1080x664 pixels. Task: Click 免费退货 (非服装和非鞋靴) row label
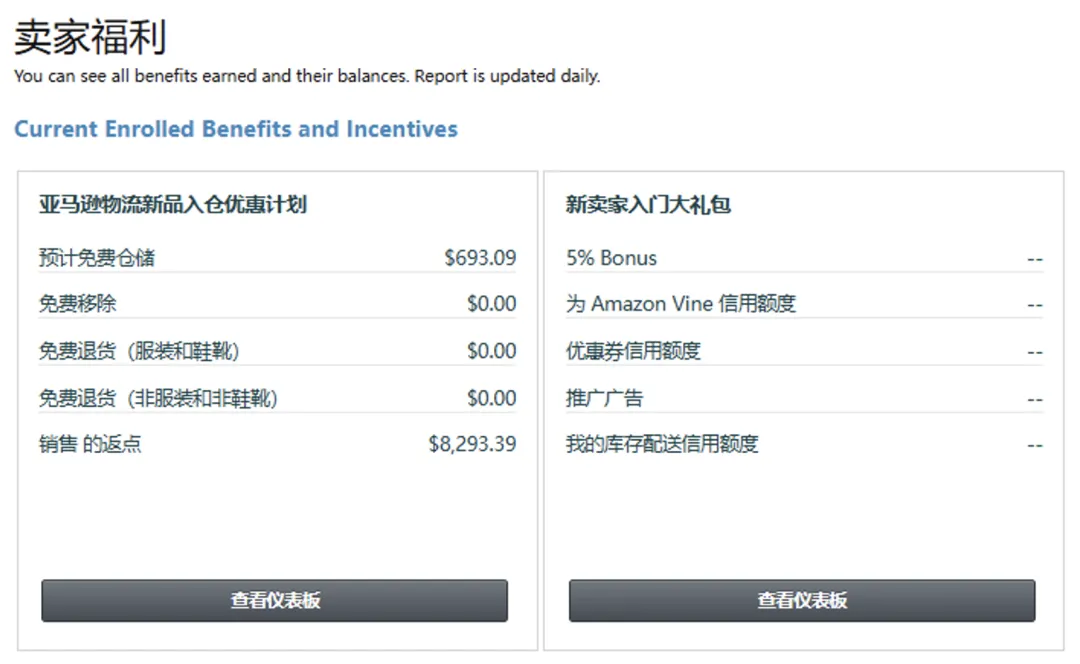tap(158, 398)
